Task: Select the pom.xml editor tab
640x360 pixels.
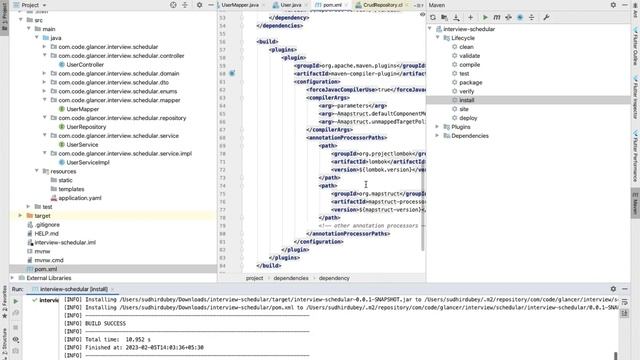Action: click(x=332, y=5)
